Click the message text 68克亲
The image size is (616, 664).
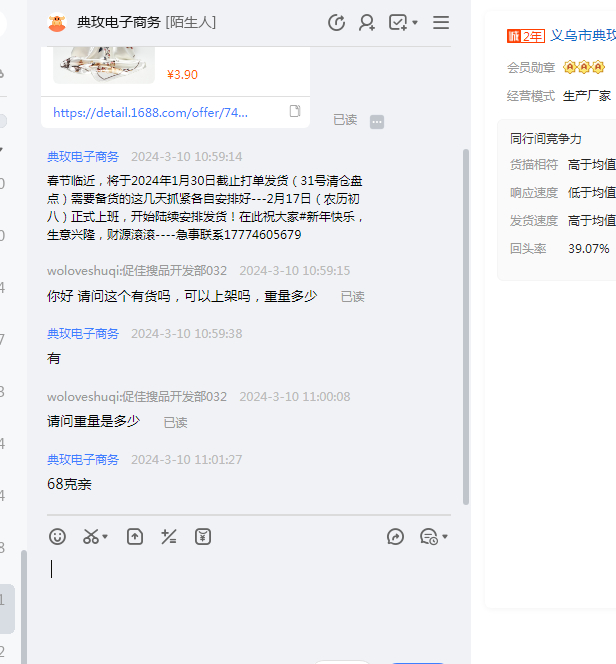point(69,484)
